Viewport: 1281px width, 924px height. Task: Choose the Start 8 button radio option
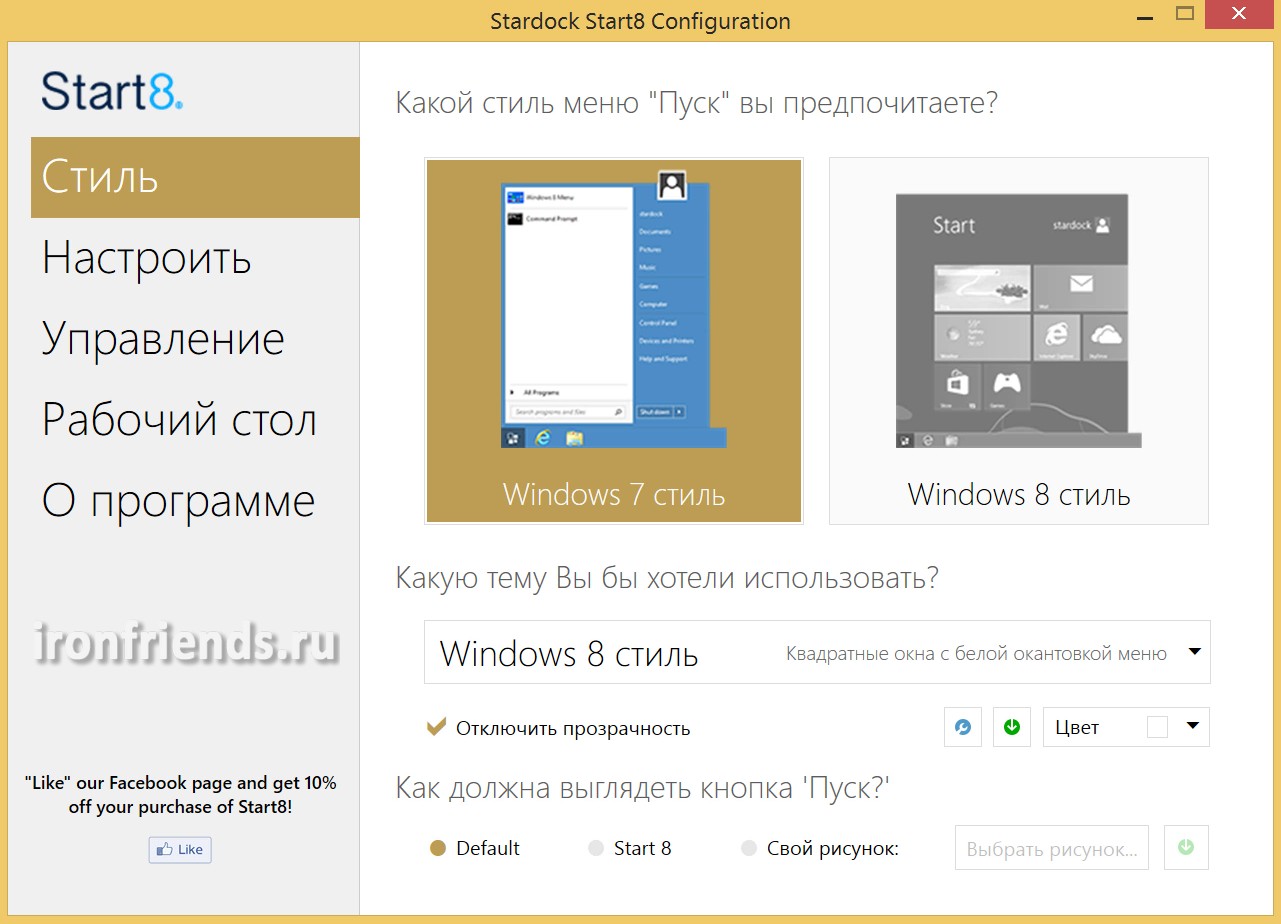(596, 849)
